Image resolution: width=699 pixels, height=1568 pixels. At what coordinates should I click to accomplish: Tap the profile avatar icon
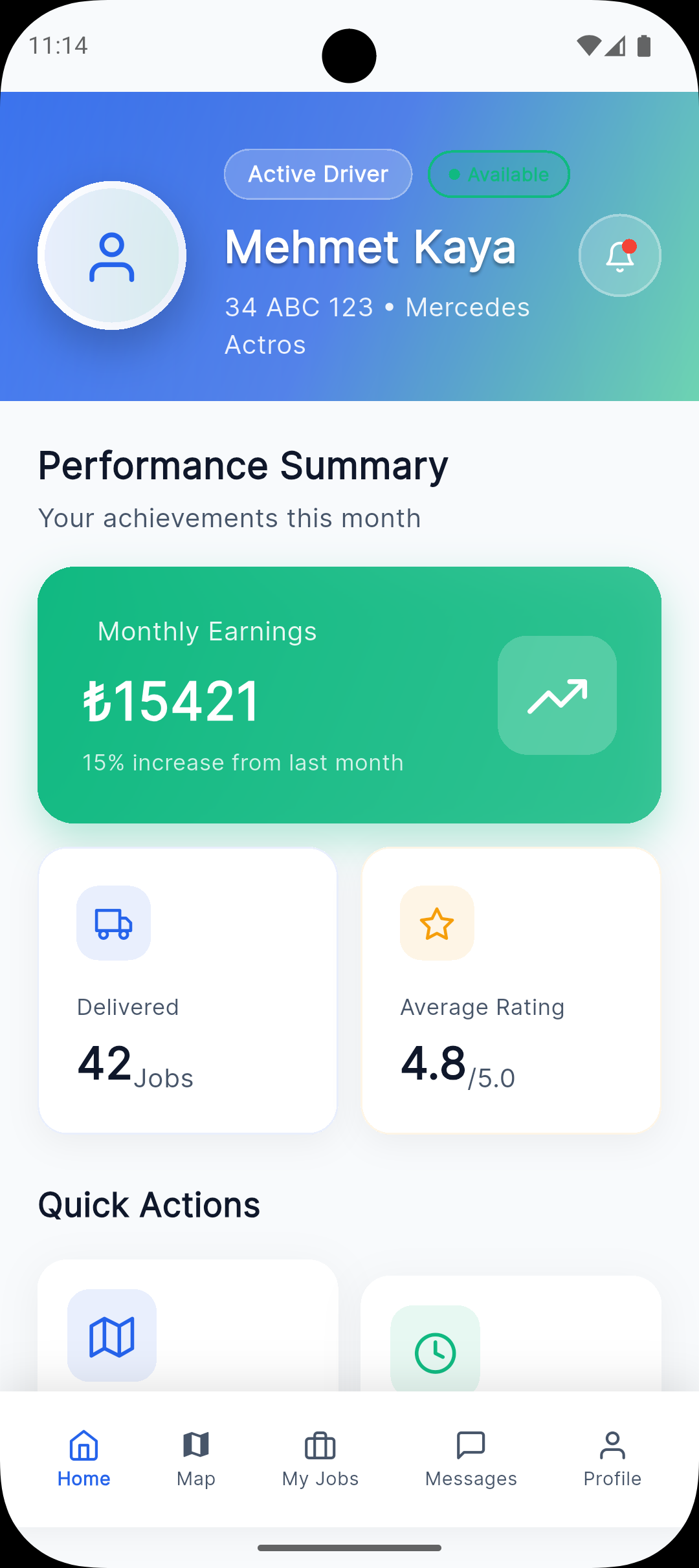pyautogui.click(x=112, y=256)
